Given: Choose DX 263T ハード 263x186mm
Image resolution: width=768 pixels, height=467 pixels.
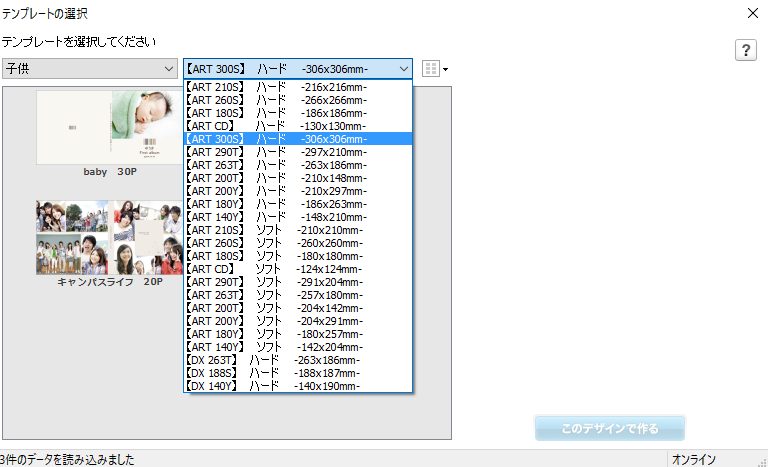Looking at the screenshot, I should (x=298, y=360).
